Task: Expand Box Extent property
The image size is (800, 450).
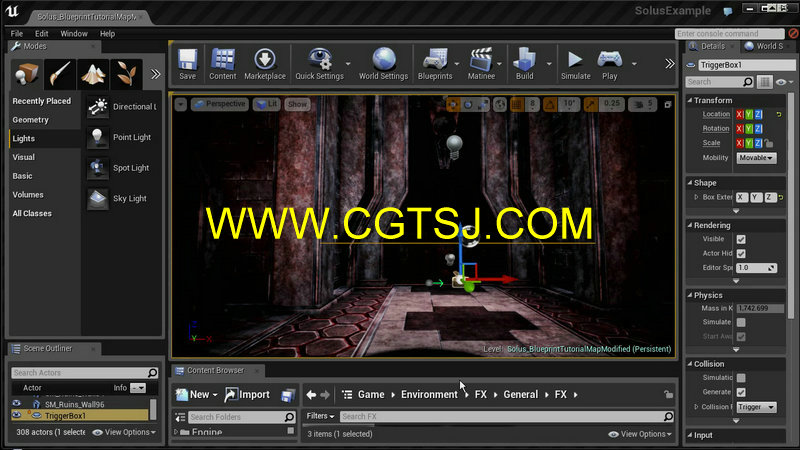Action: click(x=696, y=197)
